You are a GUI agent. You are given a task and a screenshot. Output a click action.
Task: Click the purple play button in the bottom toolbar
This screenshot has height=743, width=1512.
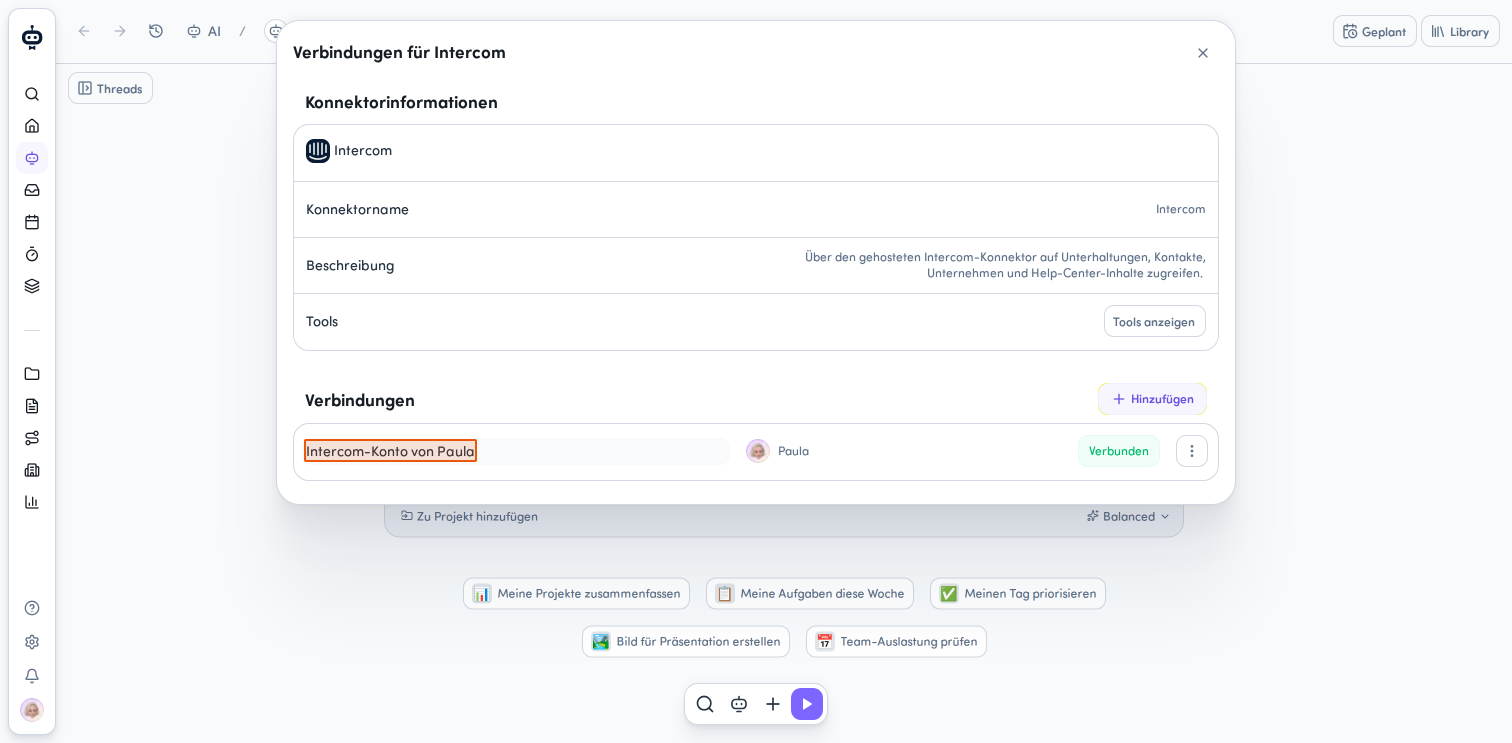(x=807, y=704)
